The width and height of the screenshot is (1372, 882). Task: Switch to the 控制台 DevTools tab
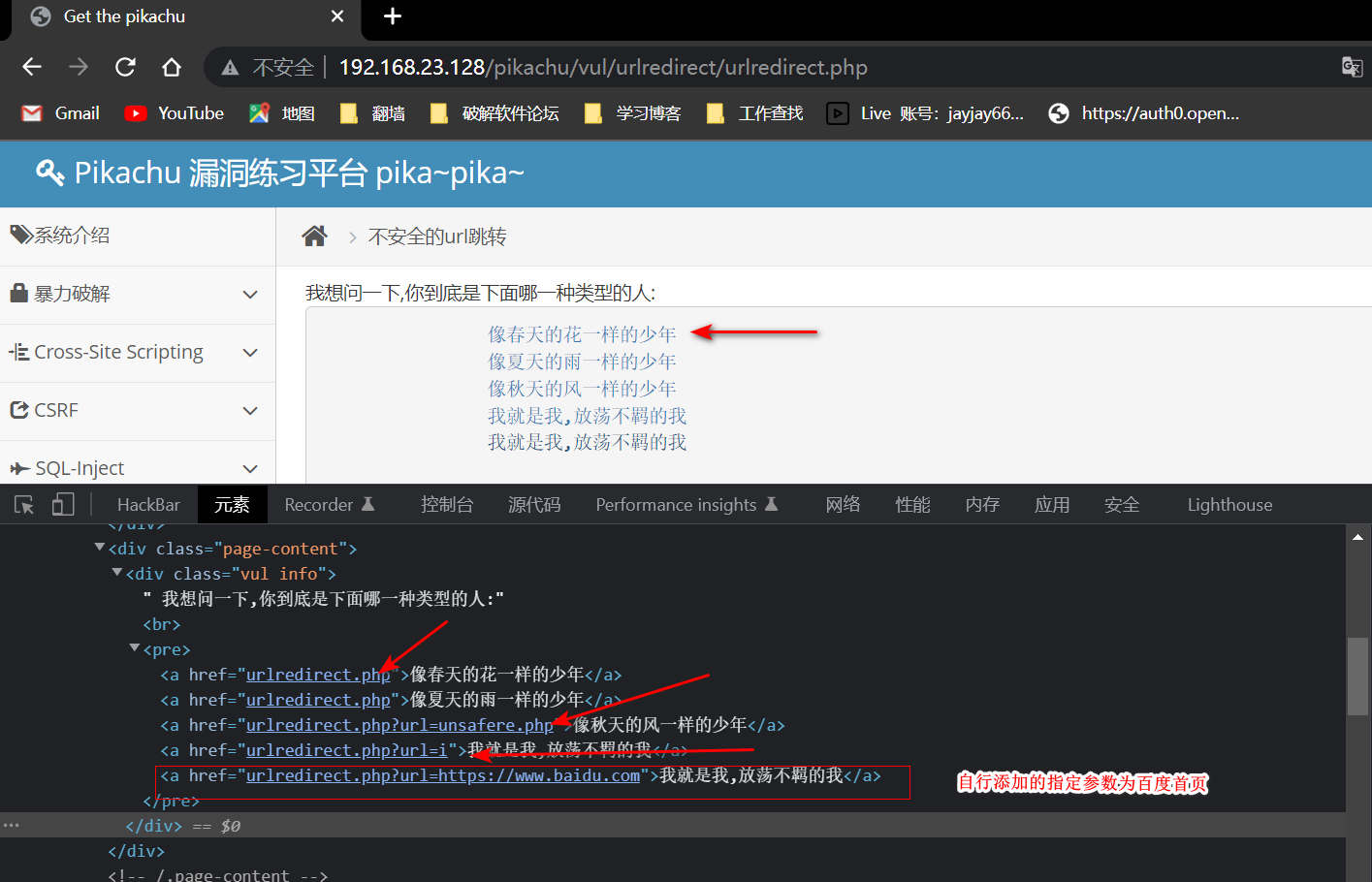(x=447, y=505)
